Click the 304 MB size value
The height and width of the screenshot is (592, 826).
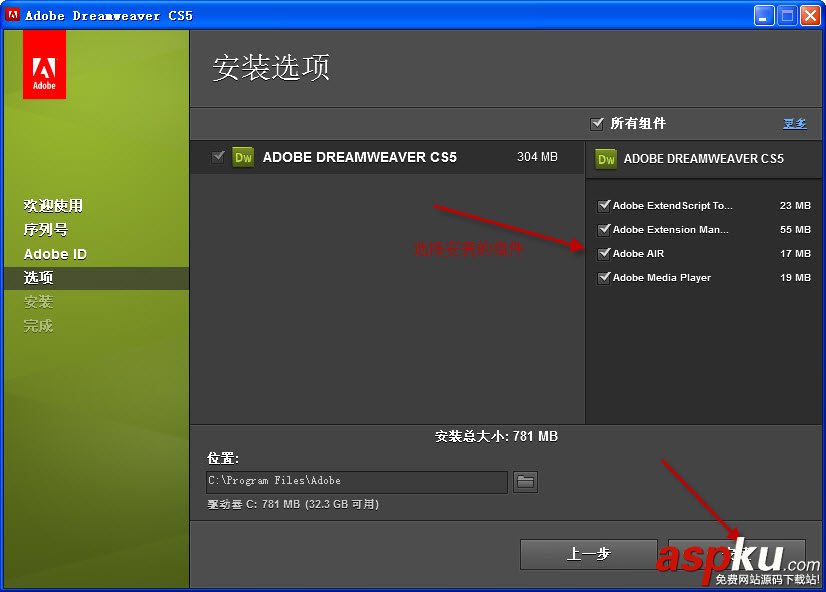click(537, 157)
